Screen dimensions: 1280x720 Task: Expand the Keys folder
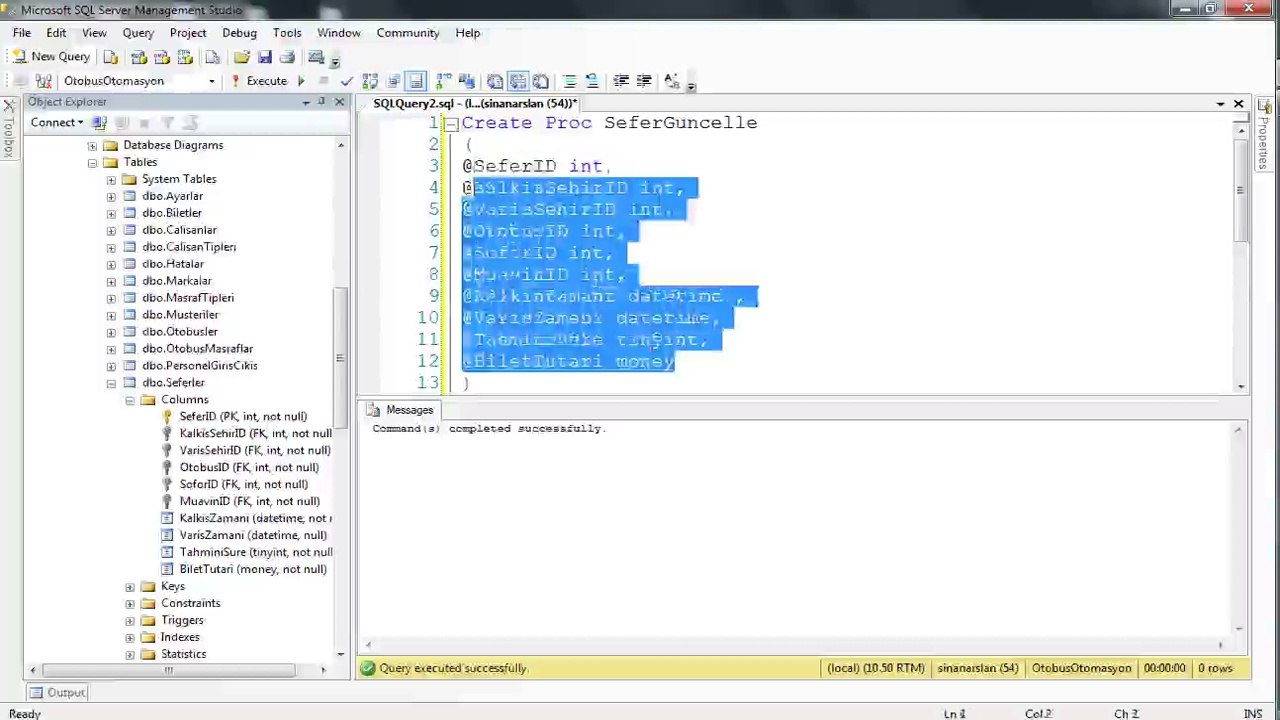tap(130, 587)
